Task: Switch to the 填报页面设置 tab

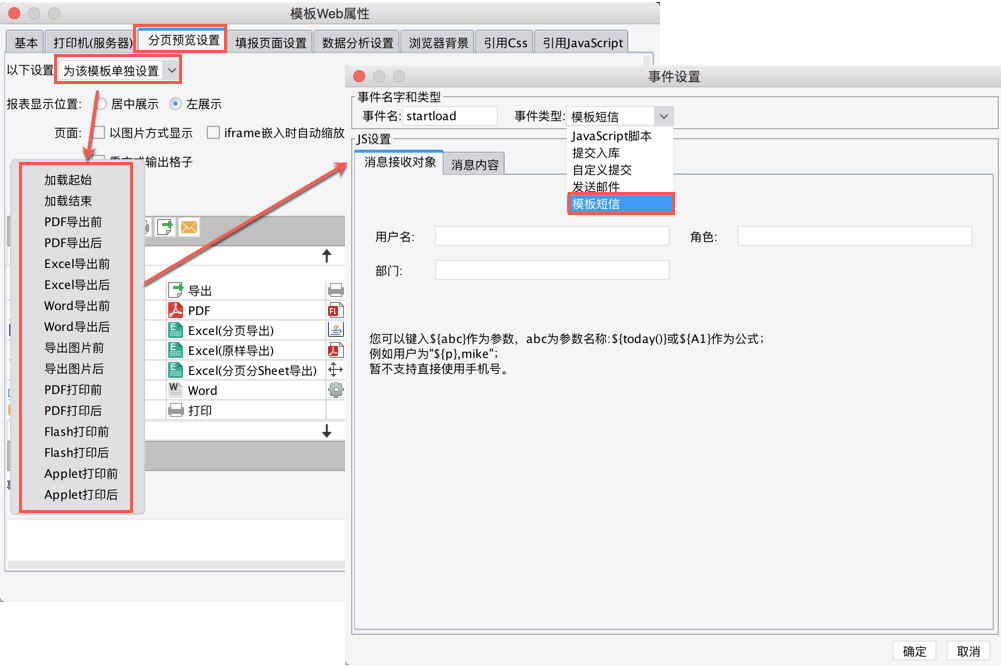Action: point(271,43)
